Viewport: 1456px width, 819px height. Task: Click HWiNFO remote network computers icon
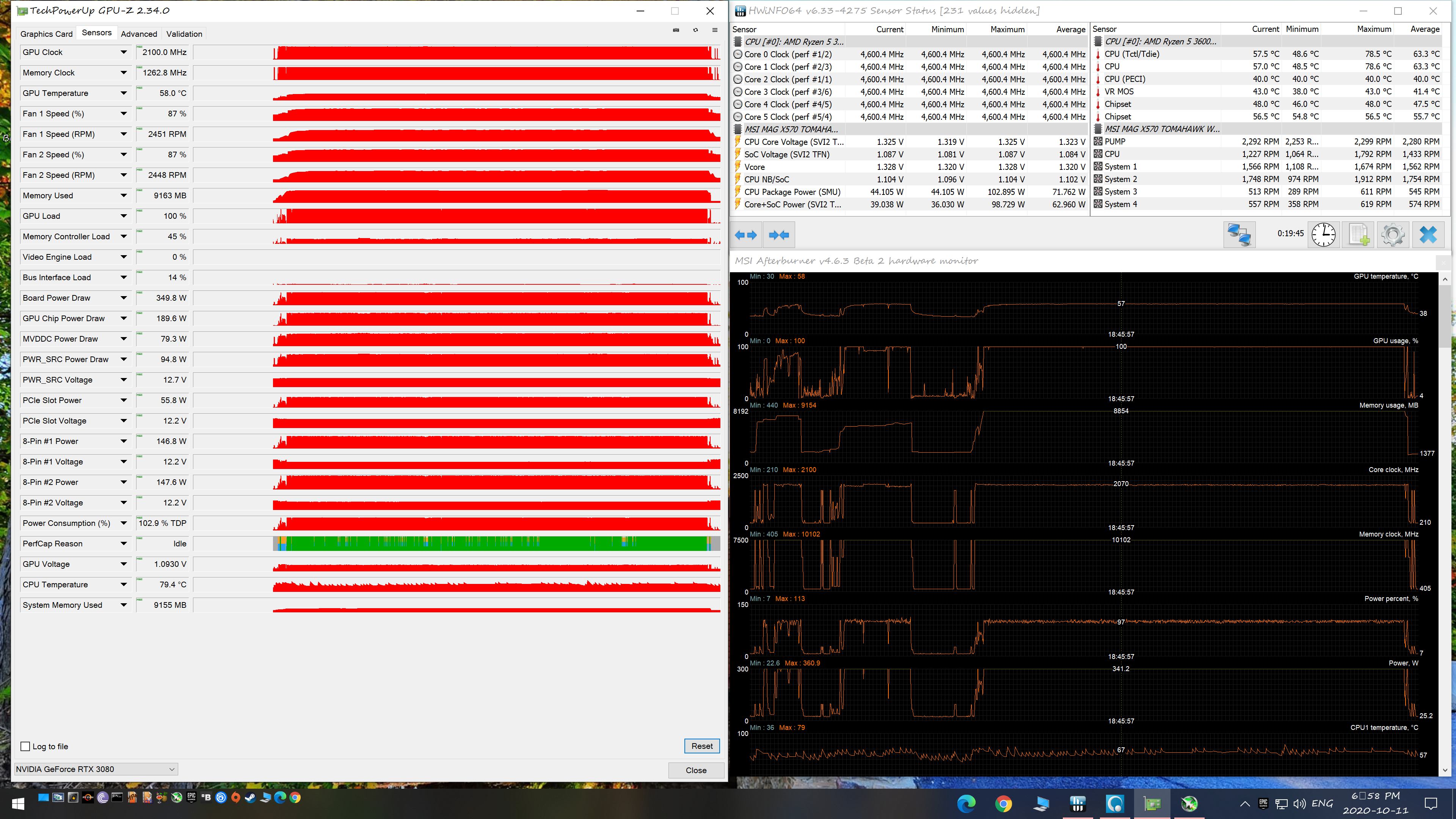point(1239,235)
